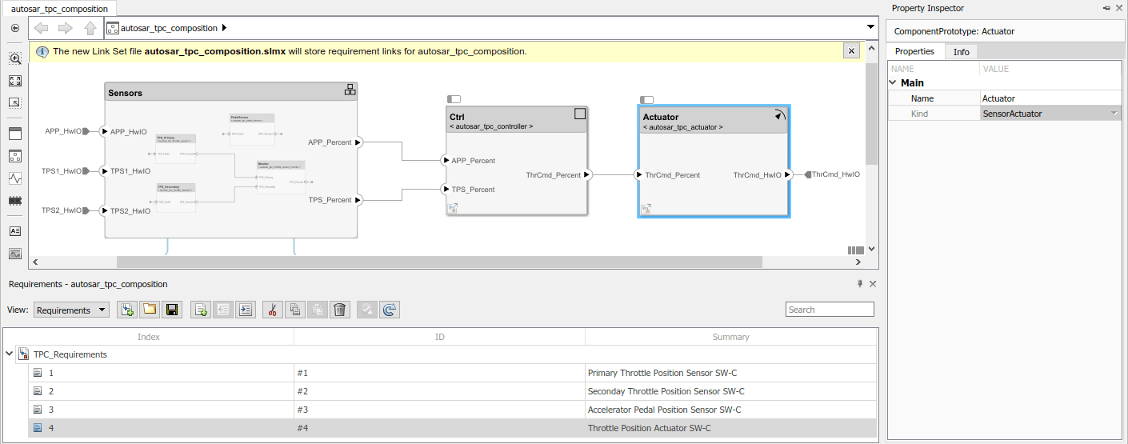Viewport: 1128px width, 444px height.
Task: Click the square icon on Ctrl block header
Action: (x=580, y=113)
